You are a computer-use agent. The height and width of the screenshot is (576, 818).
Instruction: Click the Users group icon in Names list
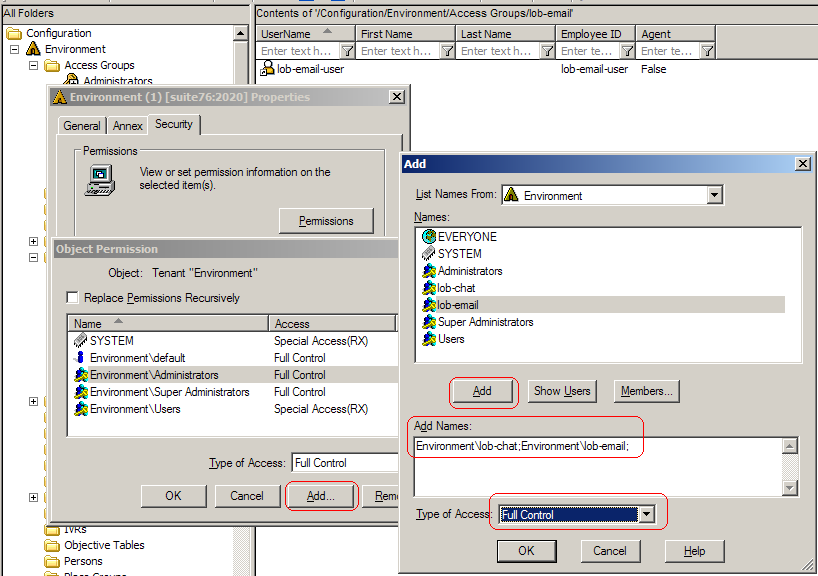[428, 338]
